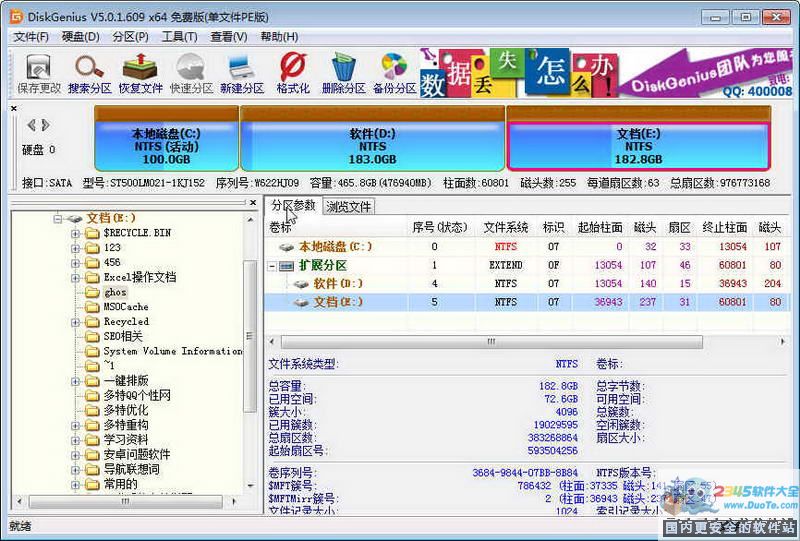This screenshot has width=800, height=541.
Task: Select the 分区参数 tab
Action: tap(293, 206)
